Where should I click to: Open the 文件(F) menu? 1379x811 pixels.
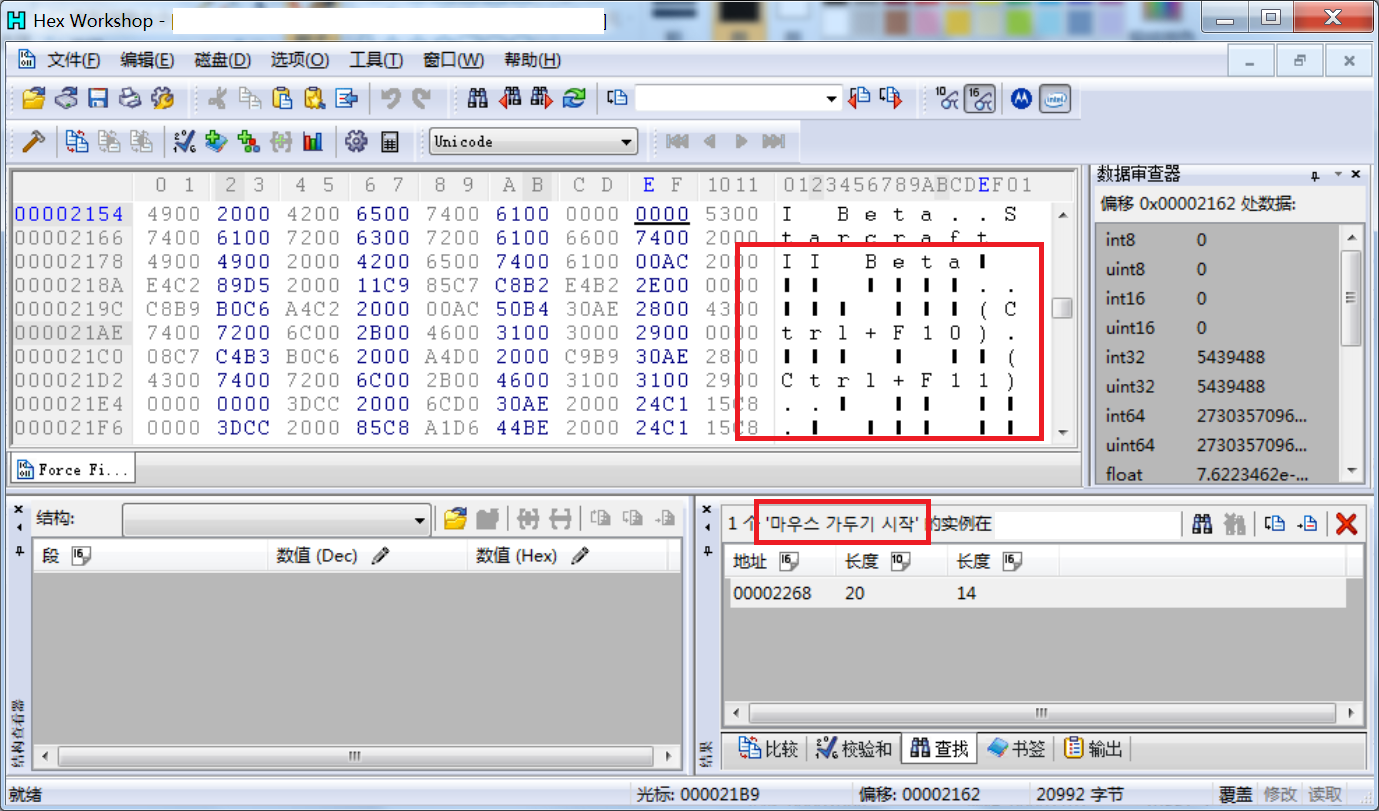click(x=74, y=60)
